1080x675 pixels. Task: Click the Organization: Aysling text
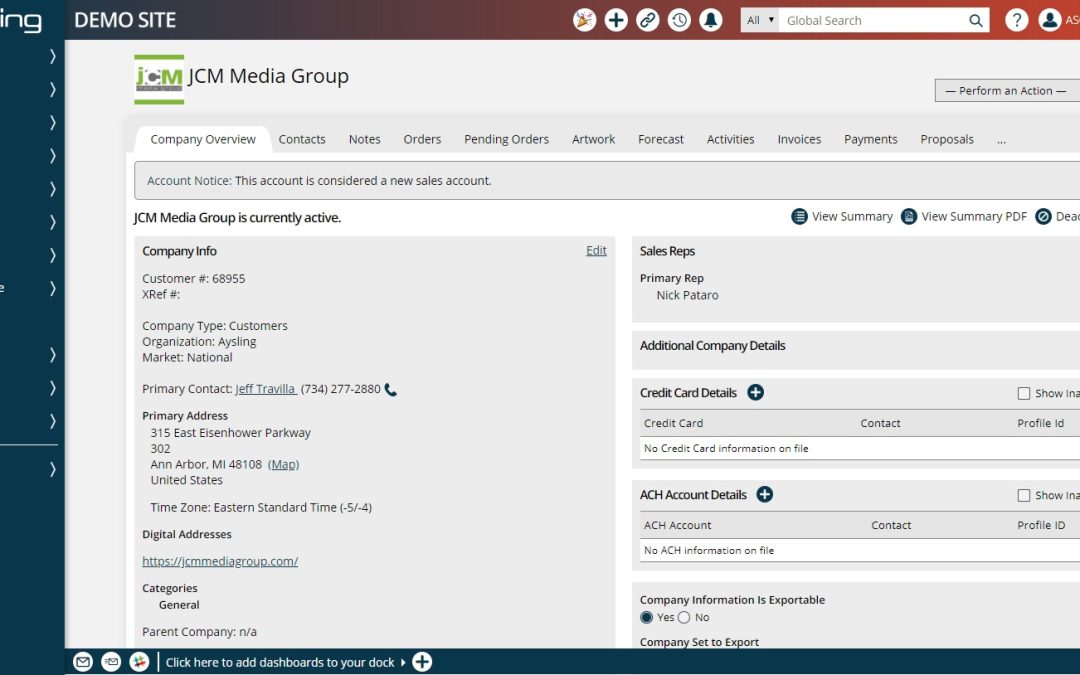pos(199,342)
